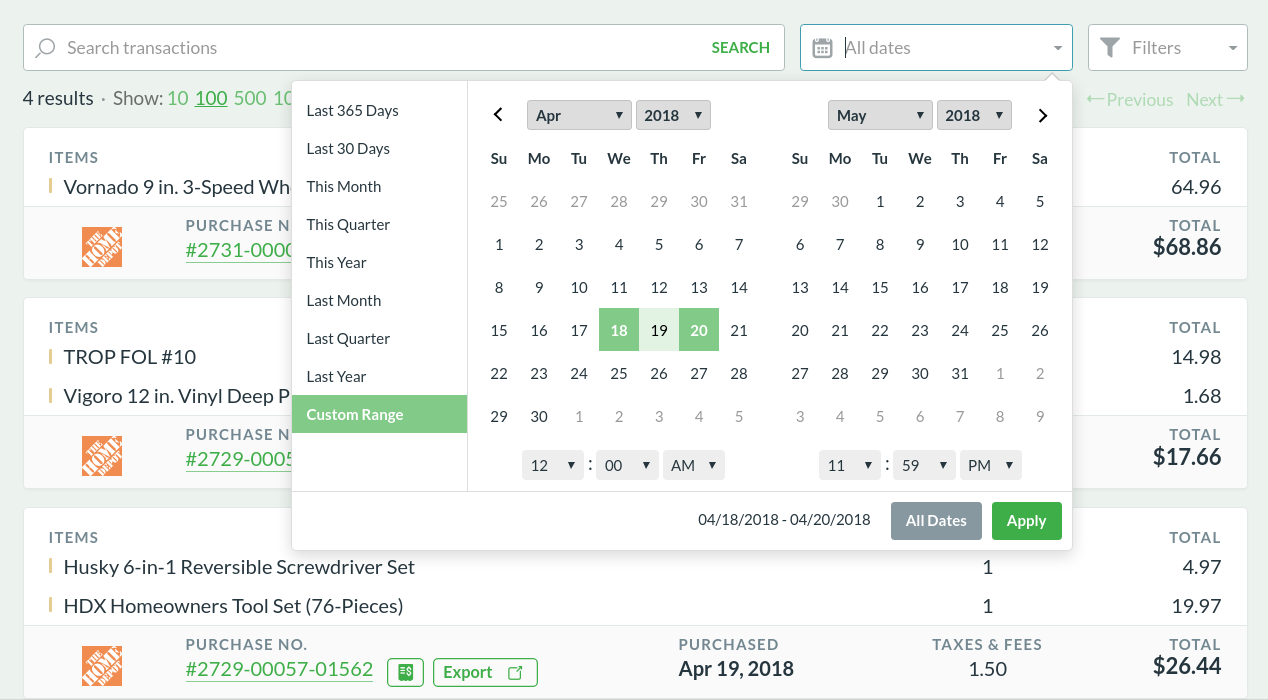The image size is (1268, 700).
Task: Open the start time AM/PM dropdown
Action: [x=694, y=464]
